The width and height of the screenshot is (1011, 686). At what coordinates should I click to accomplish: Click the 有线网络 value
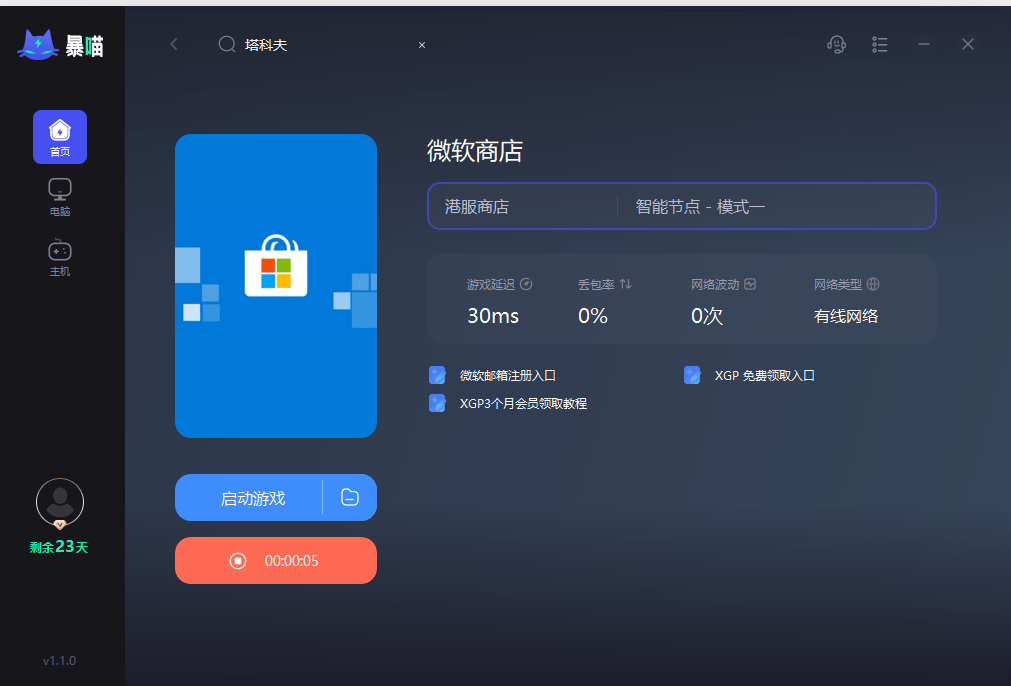tap(846, 316)
